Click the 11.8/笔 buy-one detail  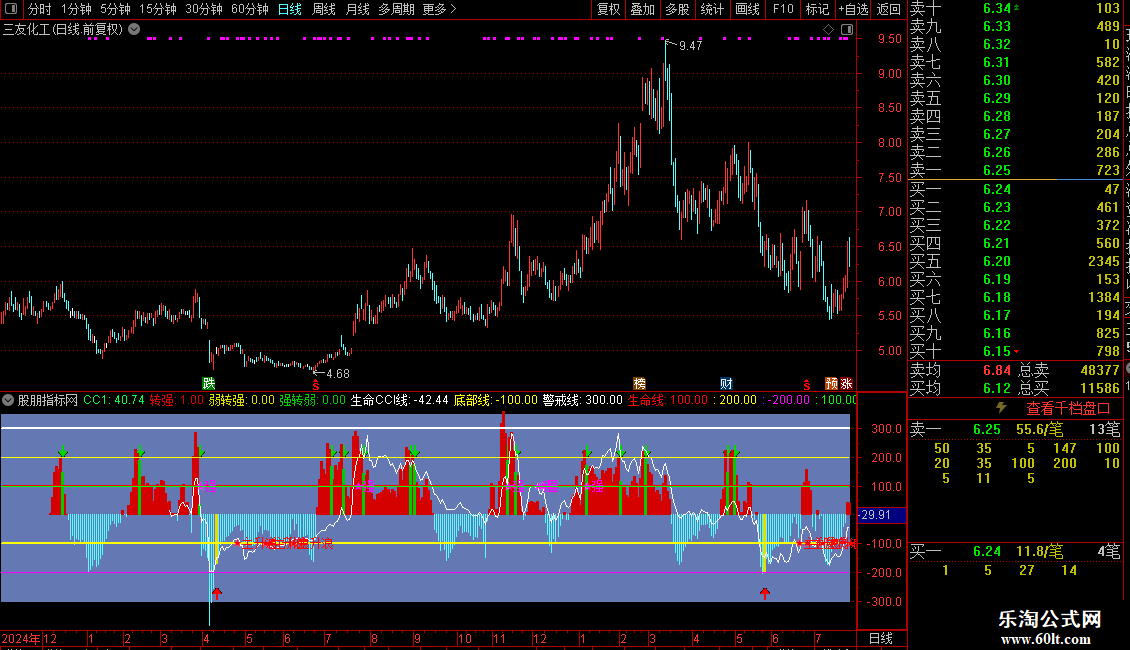[1040, 551]
